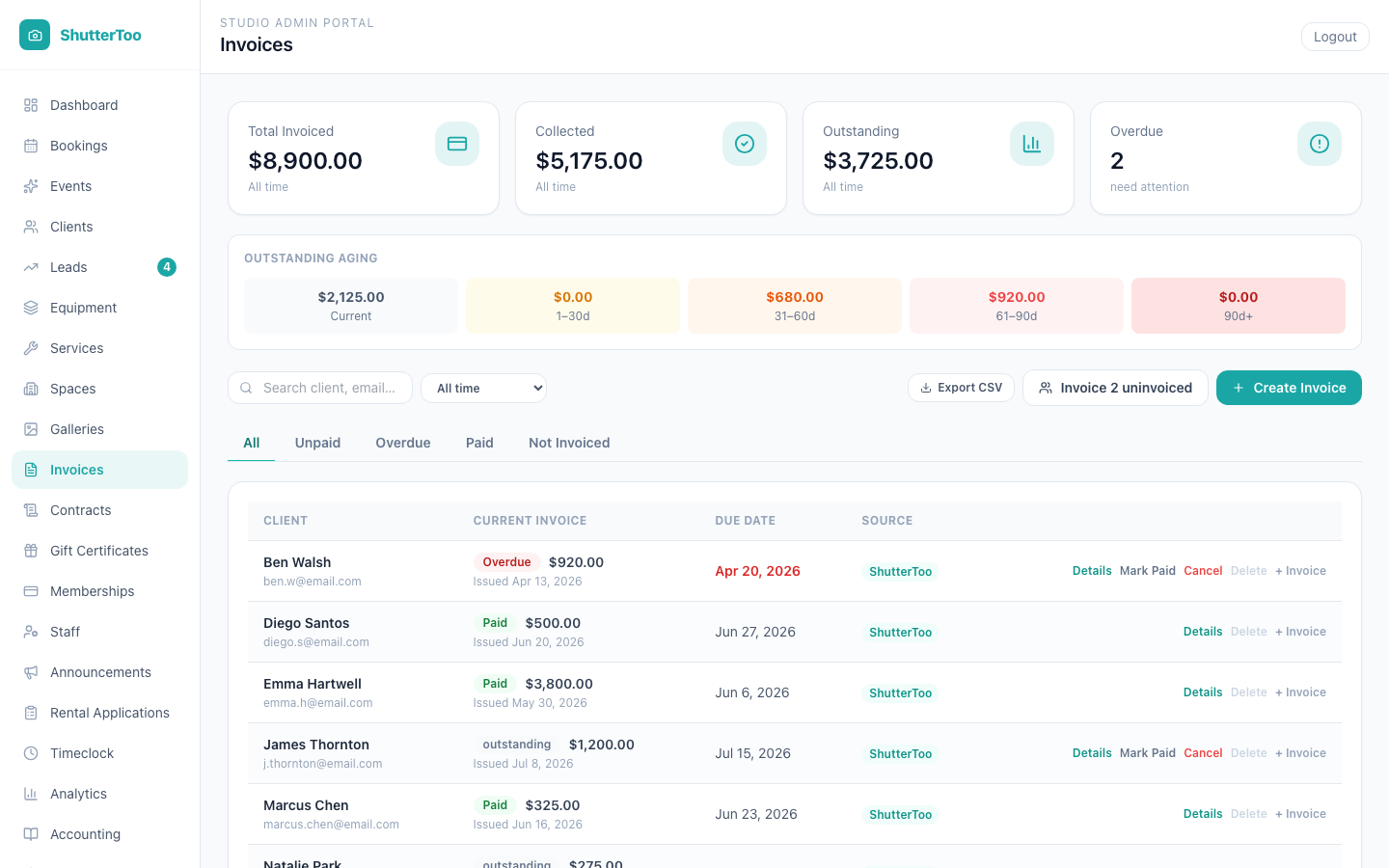This screenshot has height=868, width=1389.
Task: Click the Create Invoice button
Action: 1289,388
